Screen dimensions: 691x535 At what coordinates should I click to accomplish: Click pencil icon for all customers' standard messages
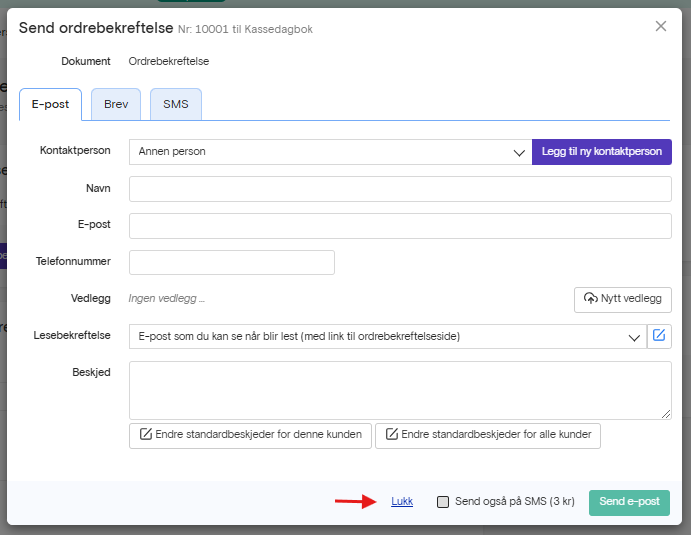392,434
